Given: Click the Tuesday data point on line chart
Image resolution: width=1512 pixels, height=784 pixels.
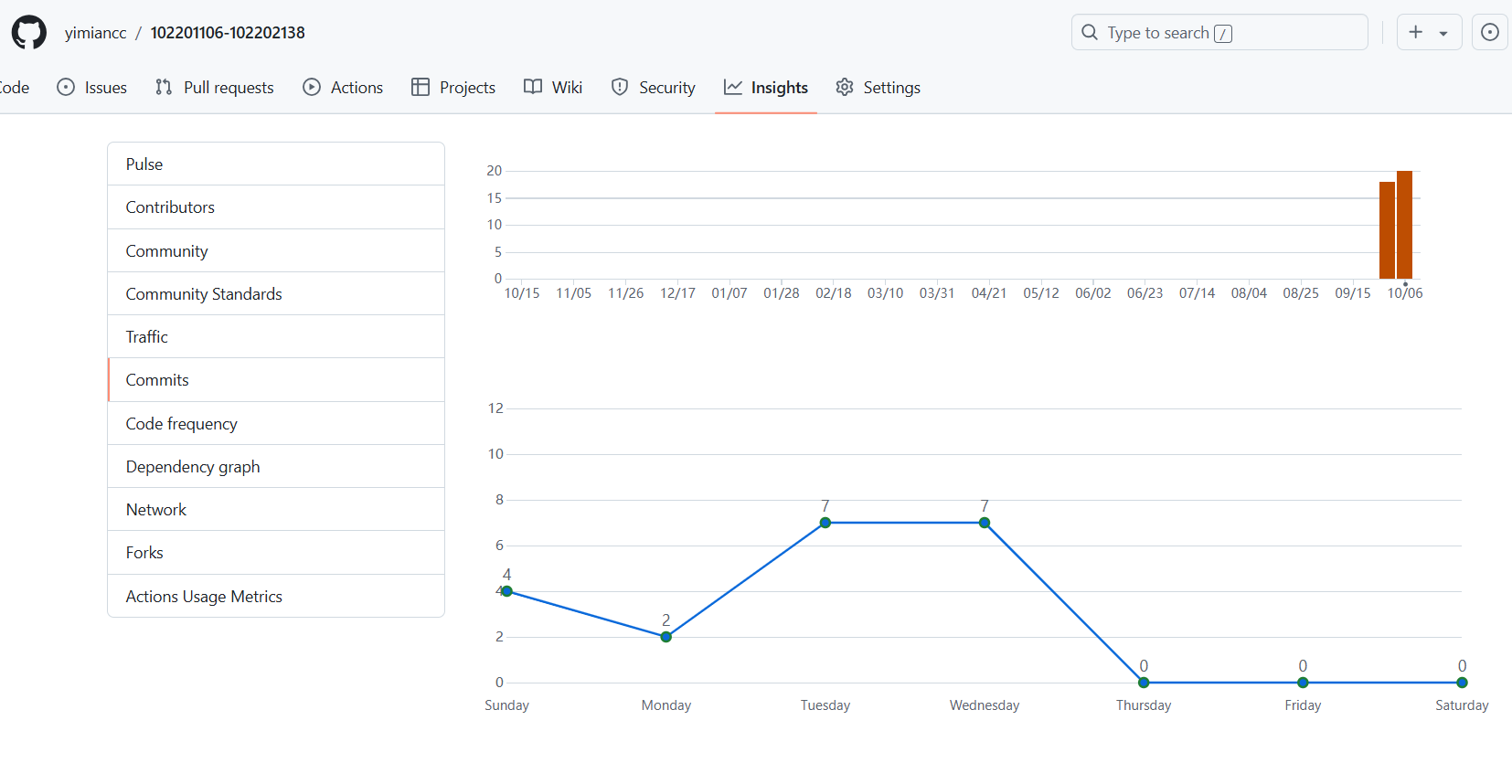Looking at the screenshot, I should pyautogui.click(x=825, y=523).
